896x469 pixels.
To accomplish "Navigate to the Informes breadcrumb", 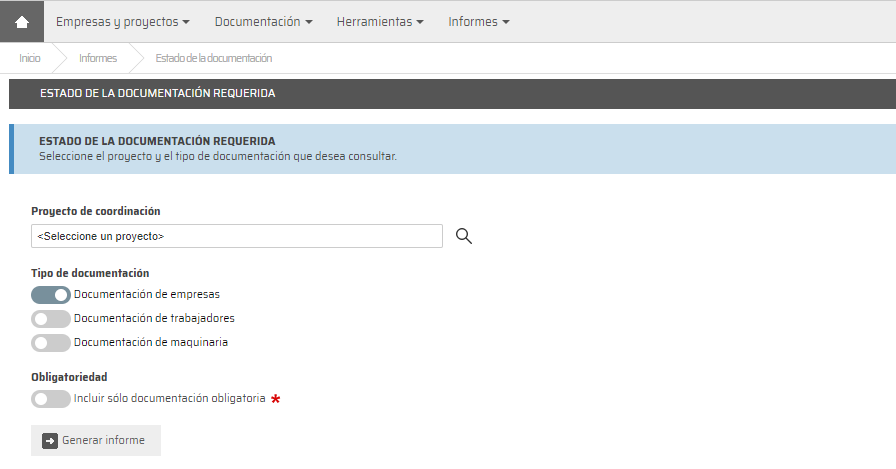I will (x=98, y=58).
